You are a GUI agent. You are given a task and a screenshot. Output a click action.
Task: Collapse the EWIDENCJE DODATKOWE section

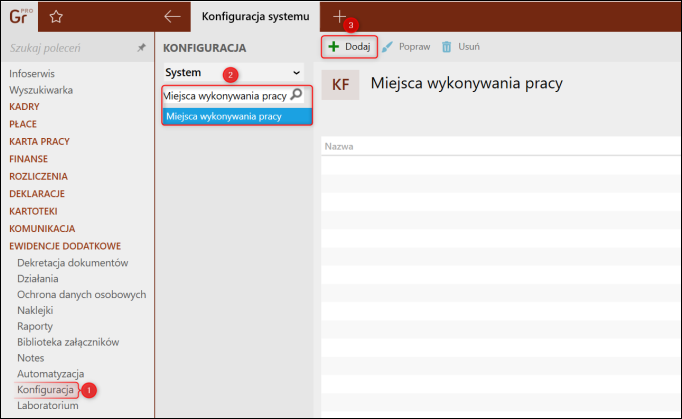[65, 246]
